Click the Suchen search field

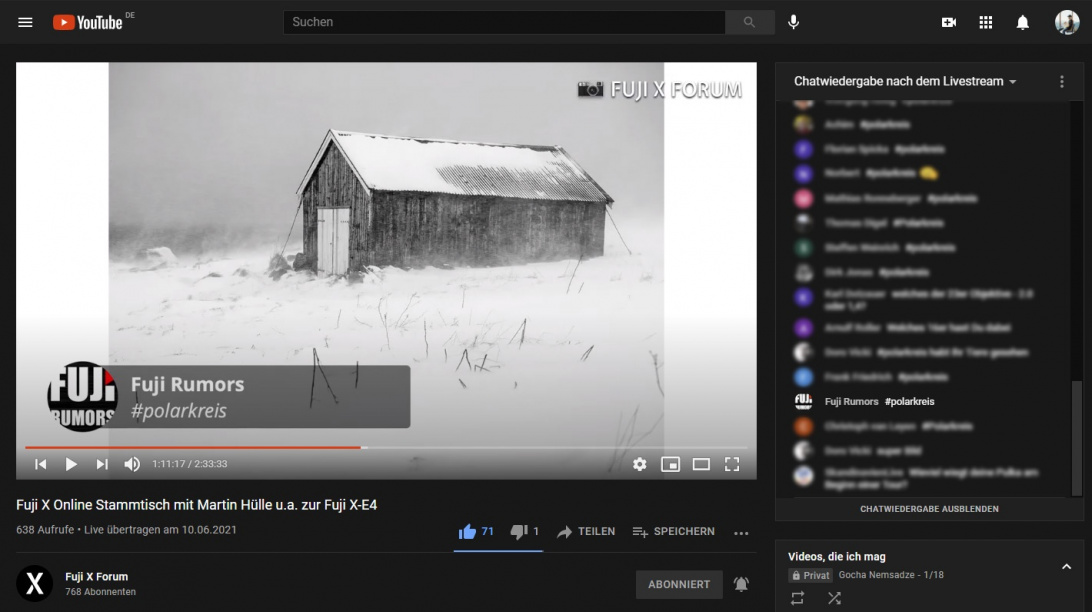coord(504,22)
